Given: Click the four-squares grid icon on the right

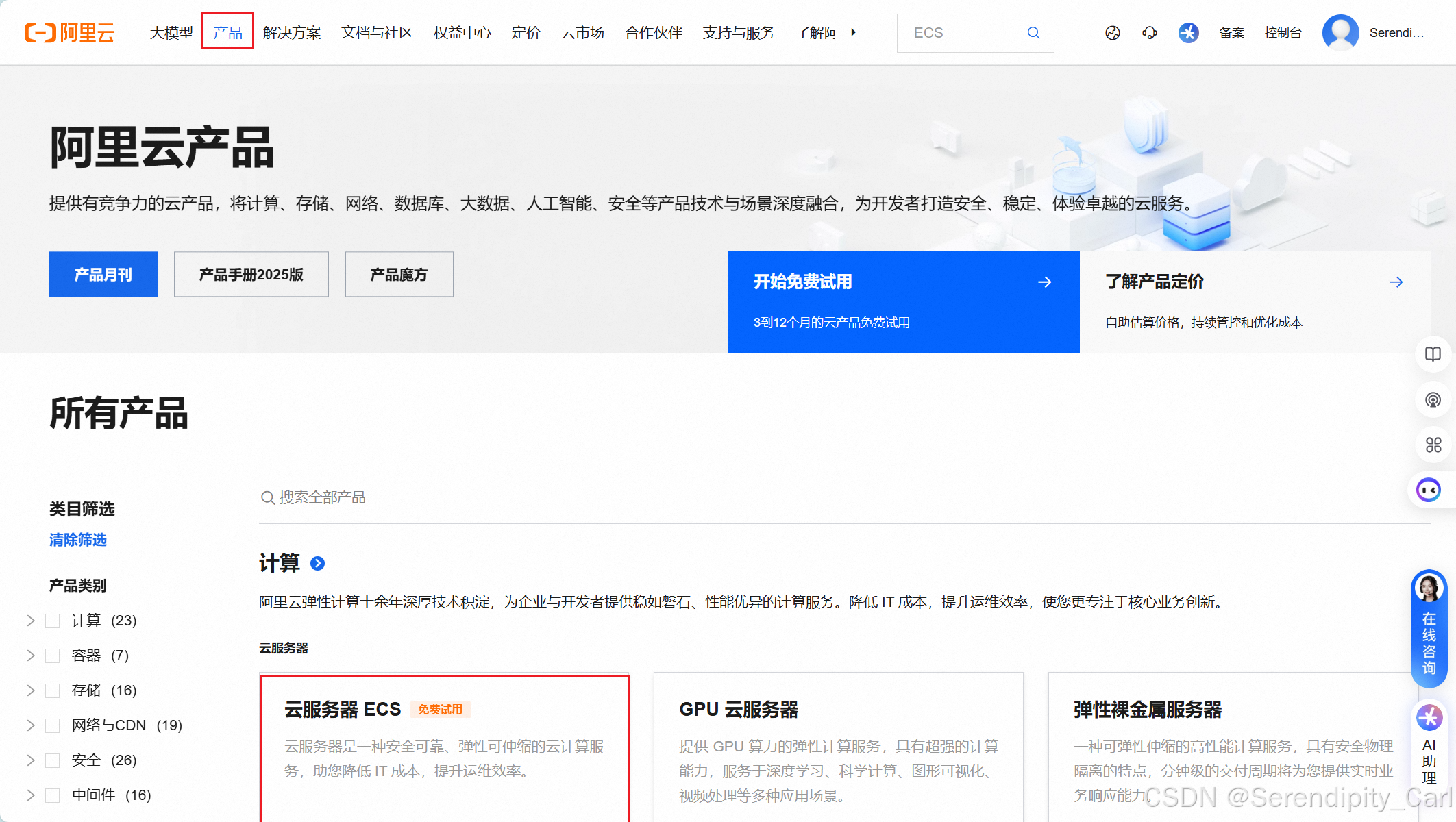Looking at the screenshot, I should click(x=1433, y=445).
